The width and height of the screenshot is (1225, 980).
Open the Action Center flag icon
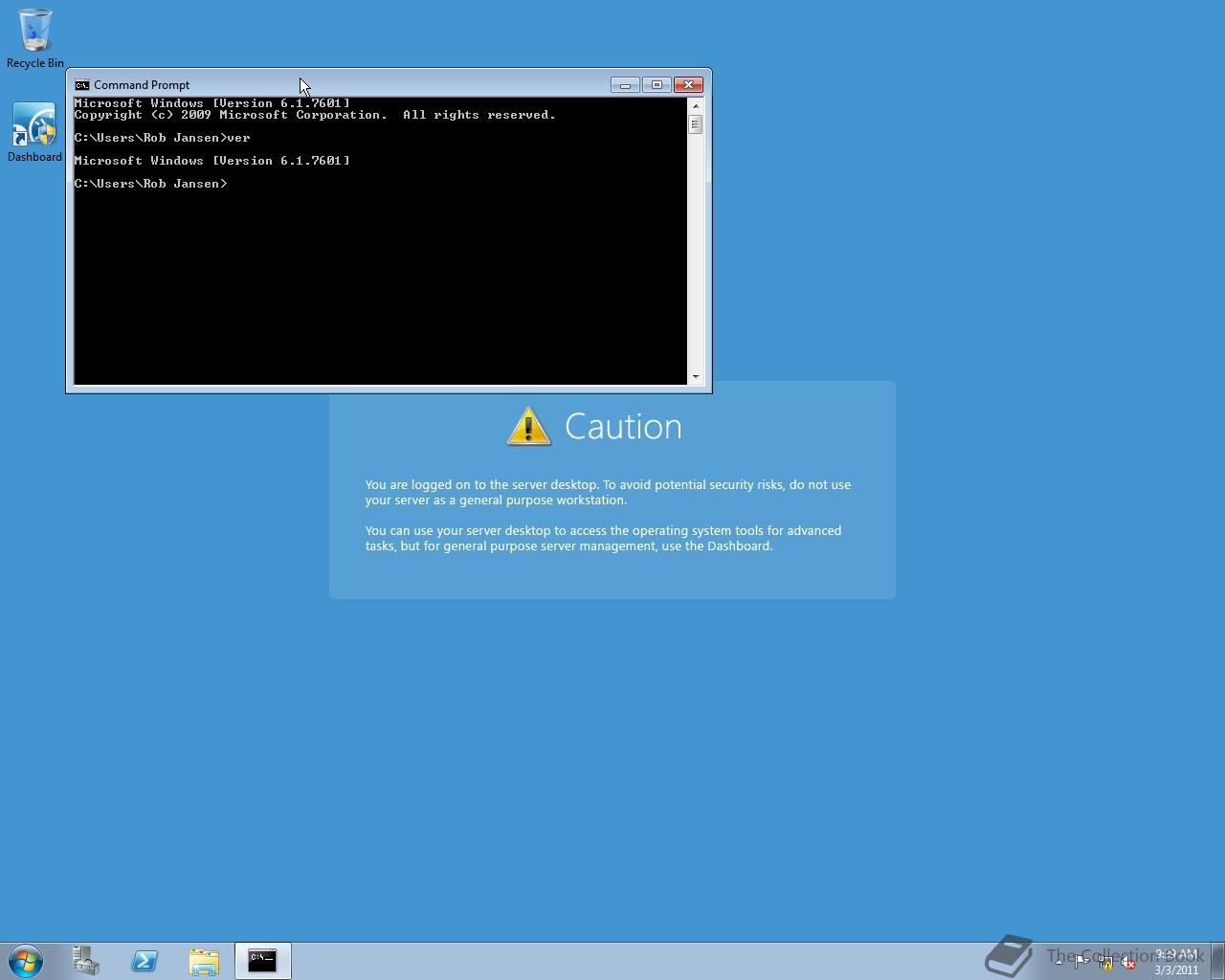pos(1081,962)
